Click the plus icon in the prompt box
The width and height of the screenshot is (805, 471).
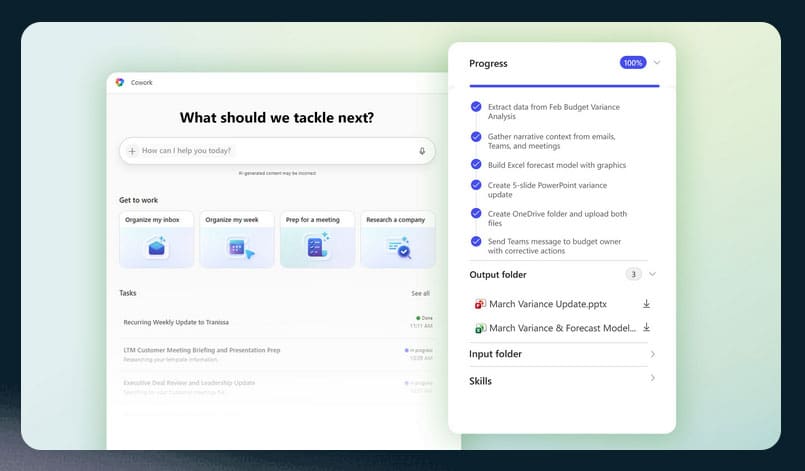(132, 151)
